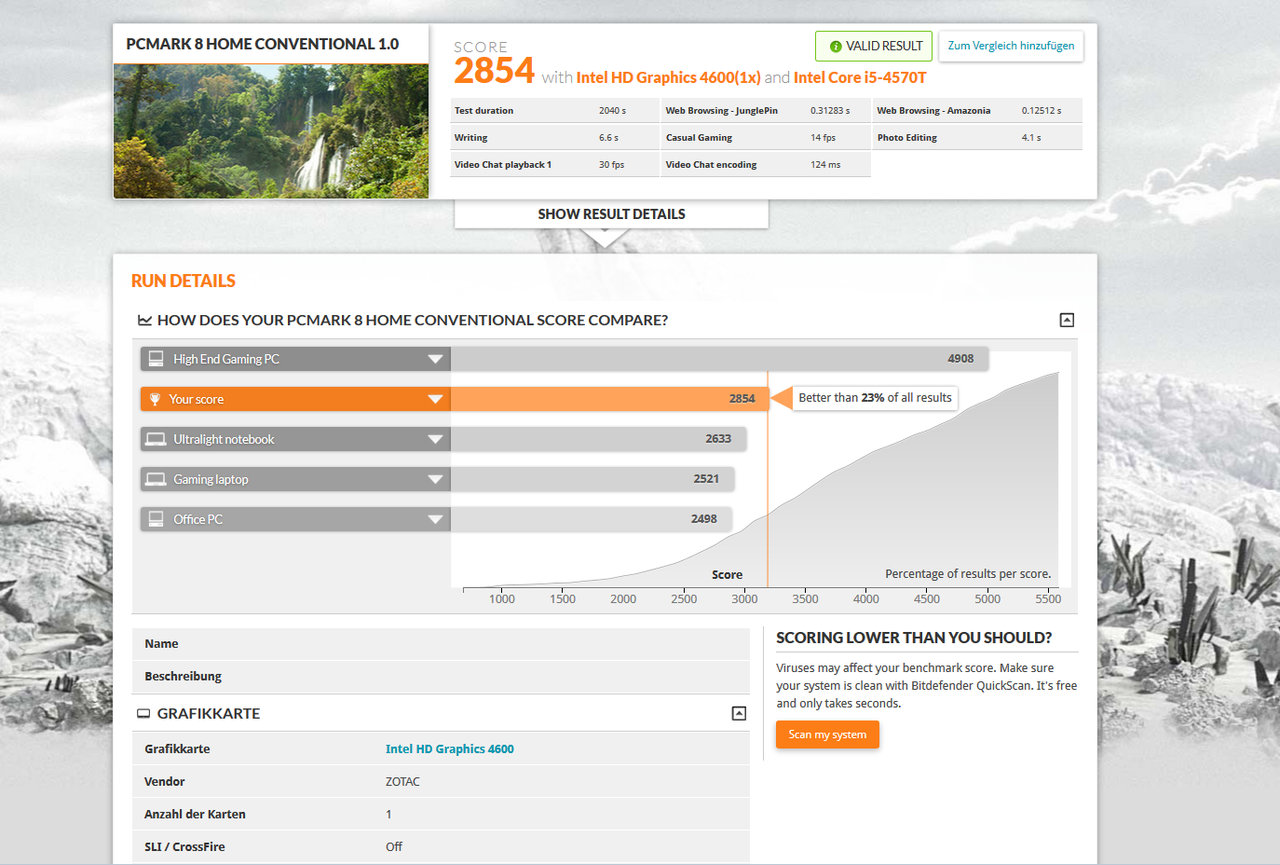The height and width of the screenshot is (865, 1280).
Task: Click the Photo Editing label
Action: [907, 138]
